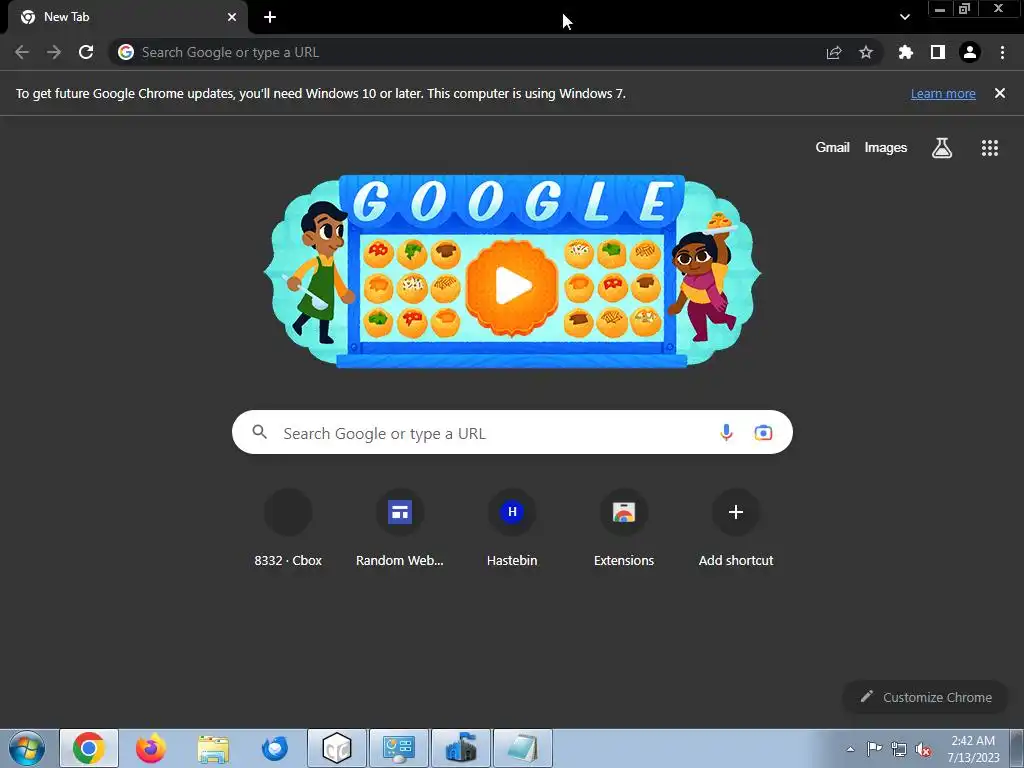
Task: Click the browser forward arrow
Action: 54,52
